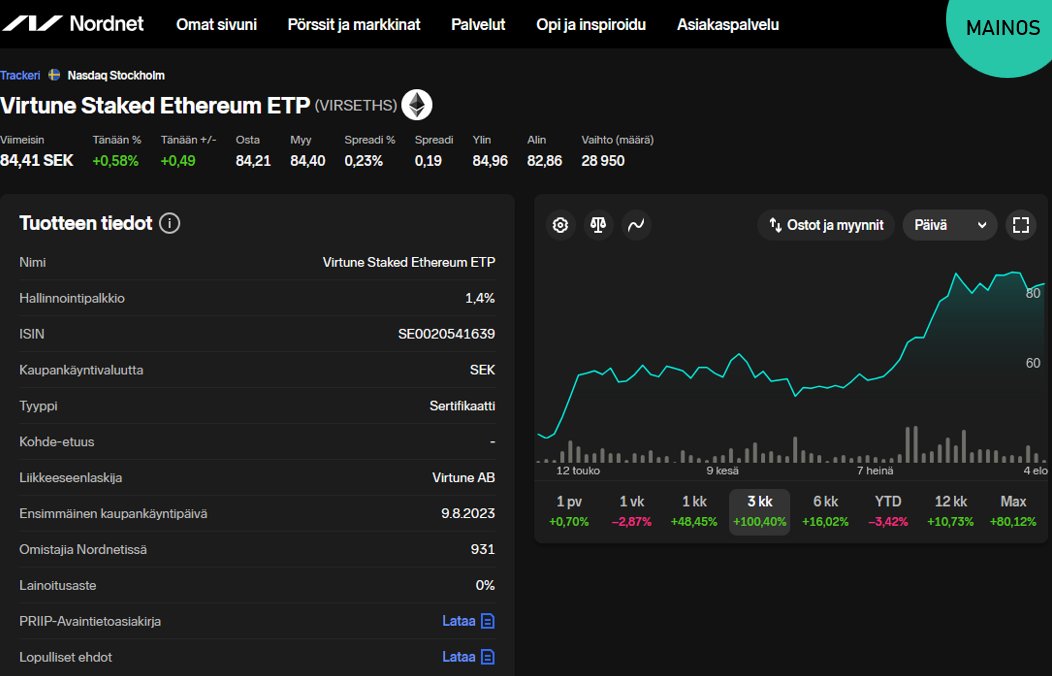The width and height of the screenshot is (1052, 676).
Task: Open the Pörssit ja markkinat menu
Action: pyautogui.click(x=353, y=24)
